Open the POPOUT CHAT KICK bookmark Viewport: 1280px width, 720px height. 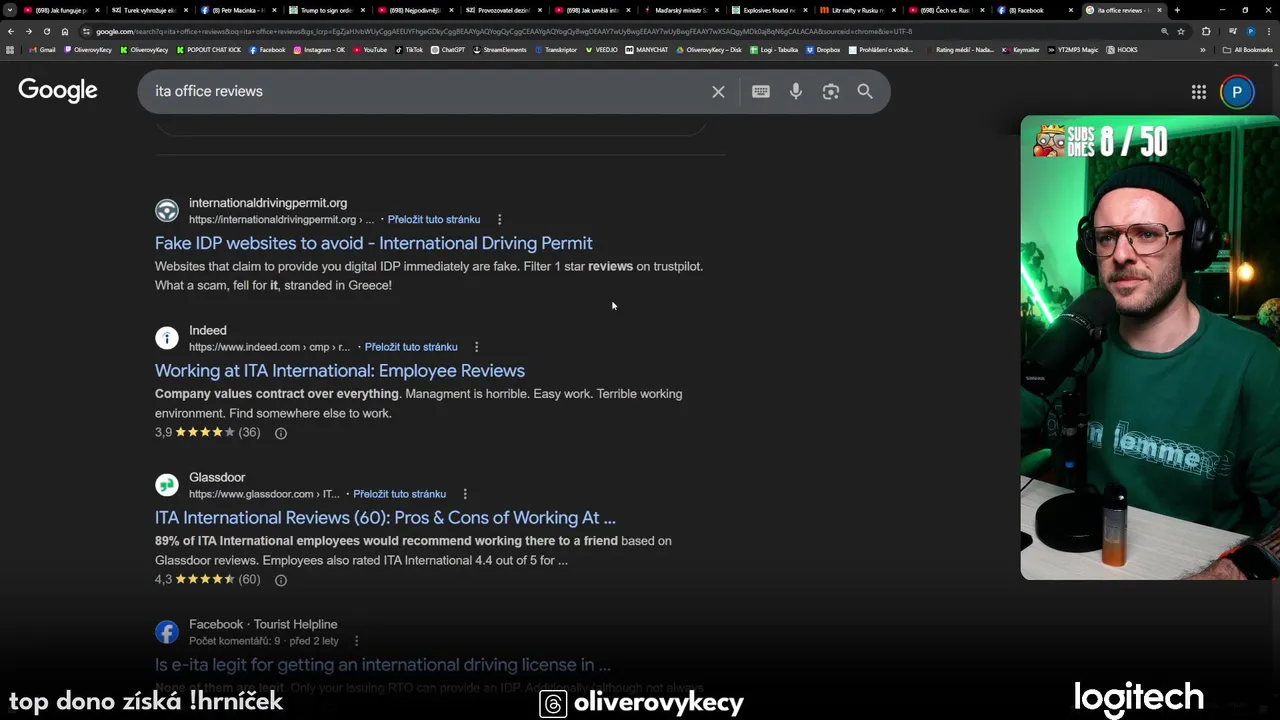[209, 50]
